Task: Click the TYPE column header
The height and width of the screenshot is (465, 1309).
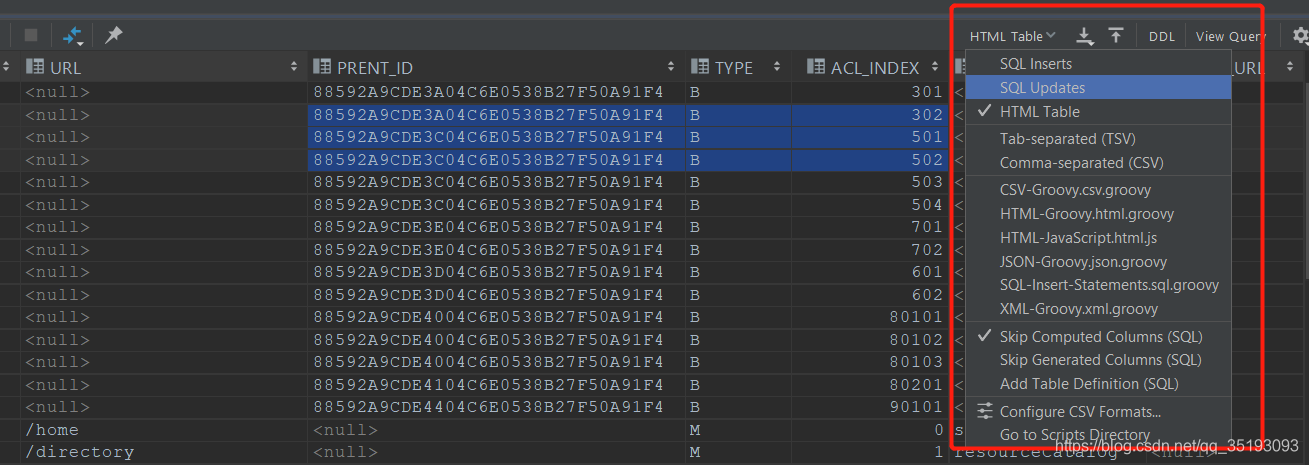Action: coord(738,67)
